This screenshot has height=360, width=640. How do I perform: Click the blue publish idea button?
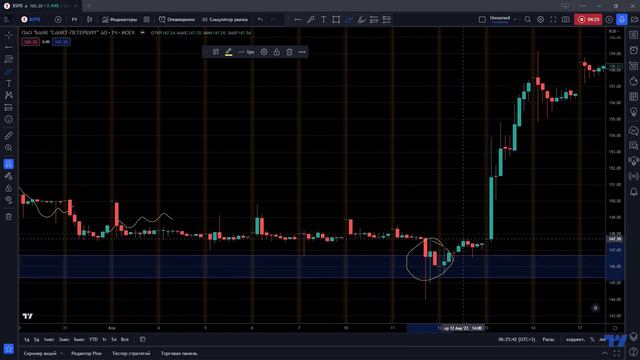click(x=622, y=20)
